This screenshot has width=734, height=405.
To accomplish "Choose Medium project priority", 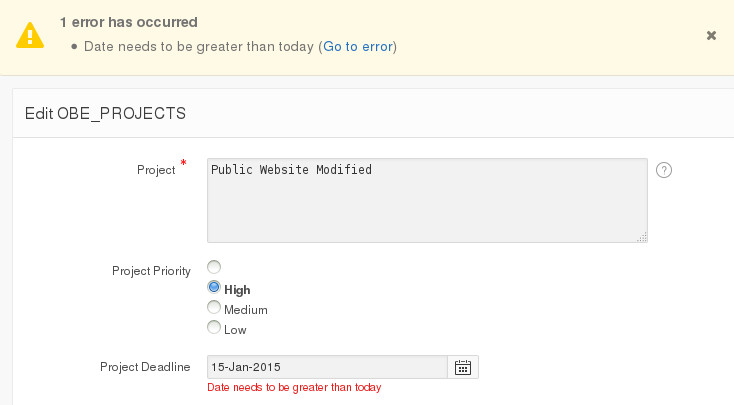I will 213,308.
